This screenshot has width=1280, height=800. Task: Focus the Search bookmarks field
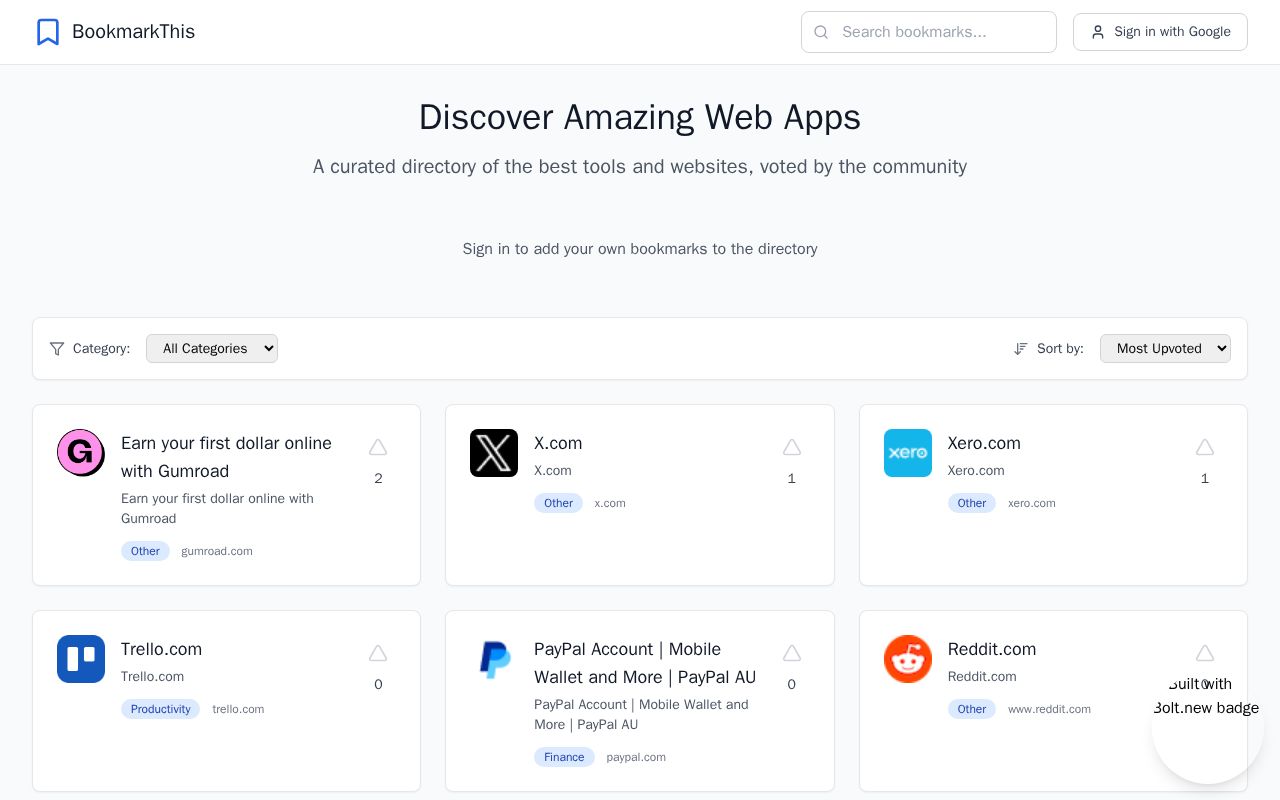pyautogui.click(x=929, y=32)
